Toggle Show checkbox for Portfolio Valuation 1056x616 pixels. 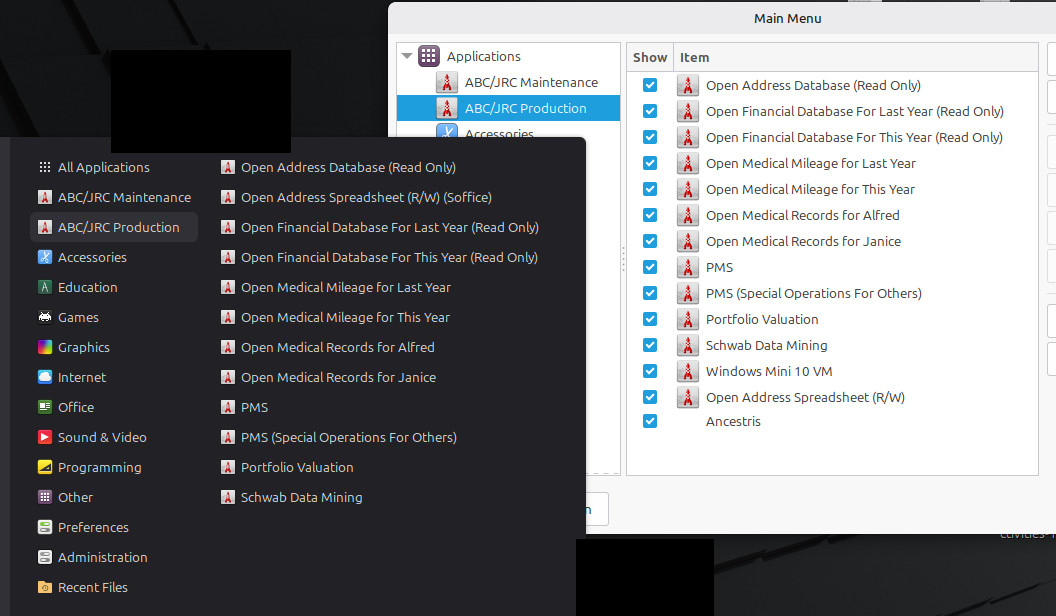click(x=650, y=319)
